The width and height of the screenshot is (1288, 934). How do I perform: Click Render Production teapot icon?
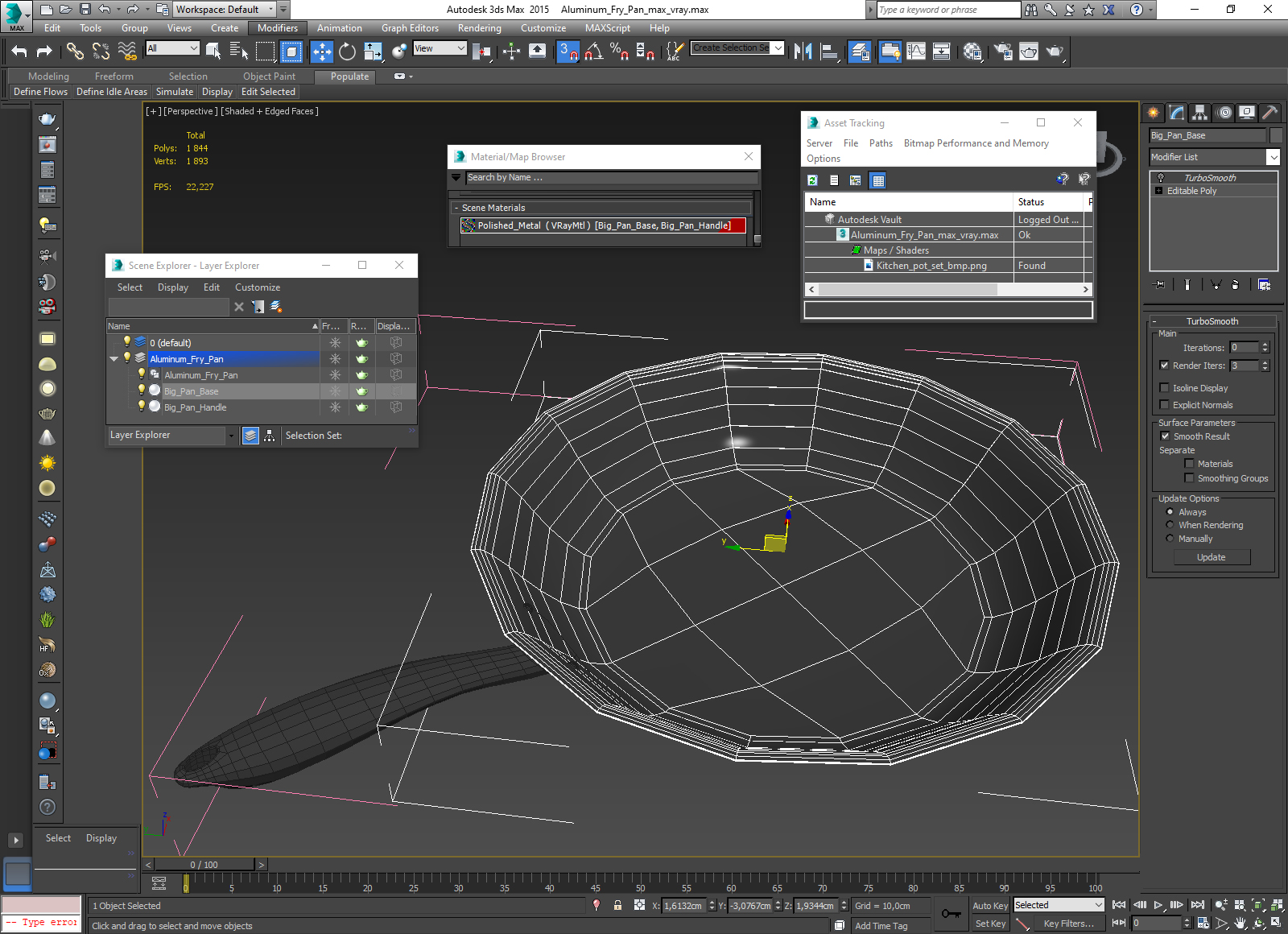coord(1055,52)
